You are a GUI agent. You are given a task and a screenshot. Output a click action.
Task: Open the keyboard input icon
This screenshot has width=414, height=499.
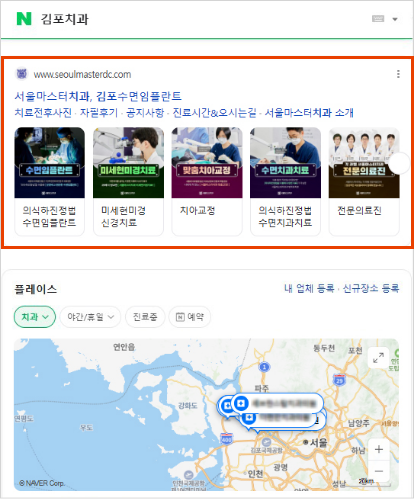click(x=378, y=19)
